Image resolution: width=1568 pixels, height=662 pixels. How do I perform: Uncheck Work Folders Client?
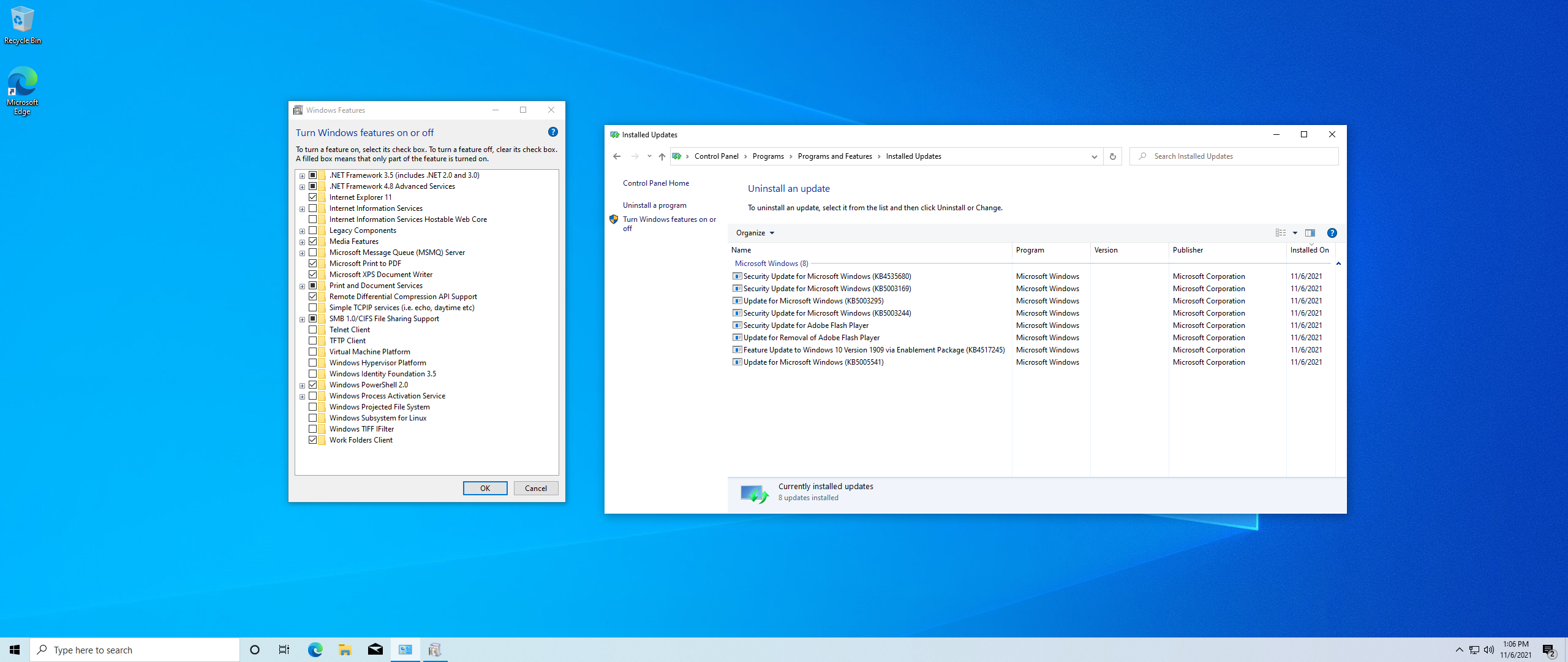(x=313, y=440)
